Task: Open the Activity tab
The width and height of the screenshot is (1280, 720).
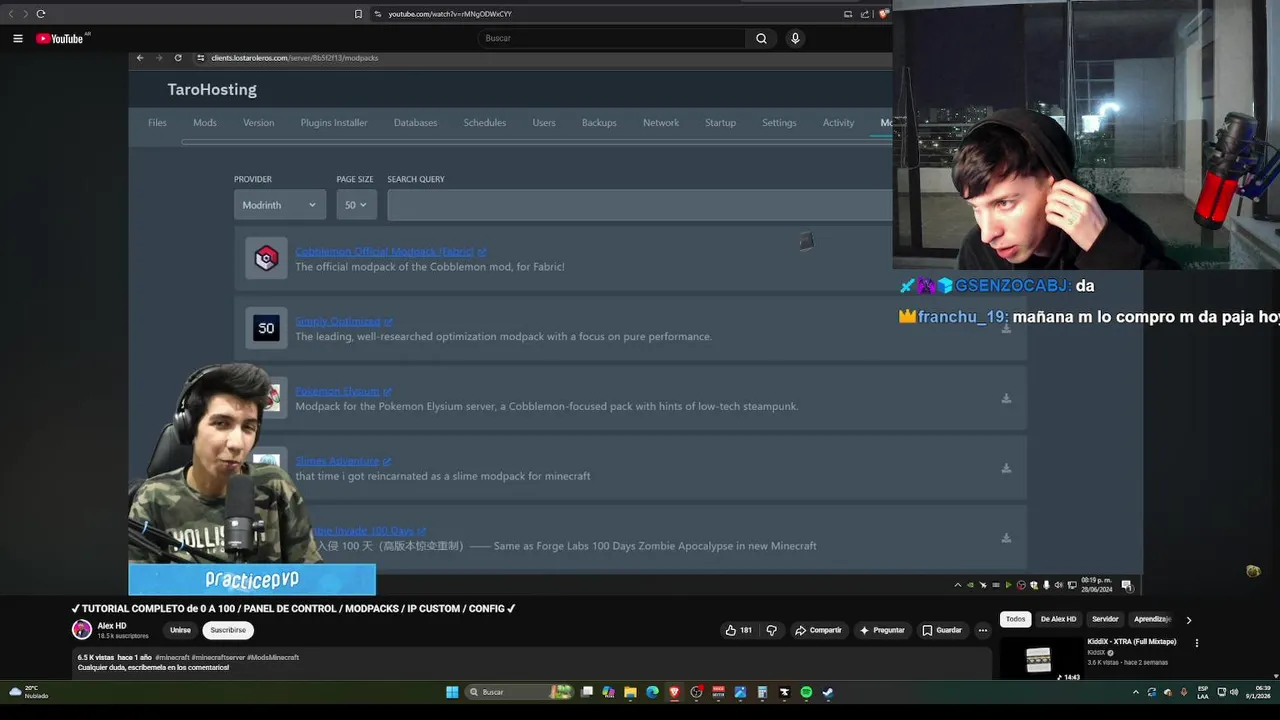Action: (x=838, y=123)
